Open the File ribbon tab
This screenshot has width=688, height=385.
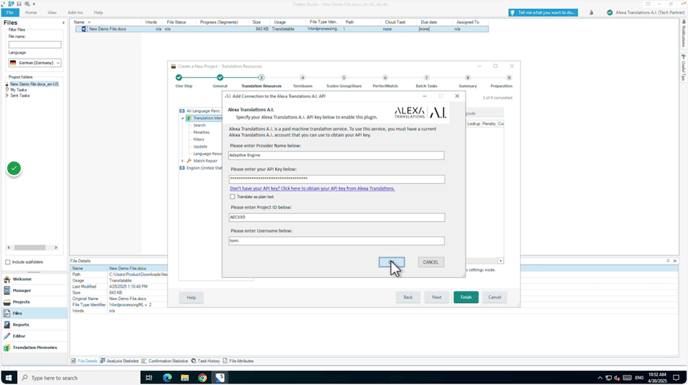click(10, 12)
